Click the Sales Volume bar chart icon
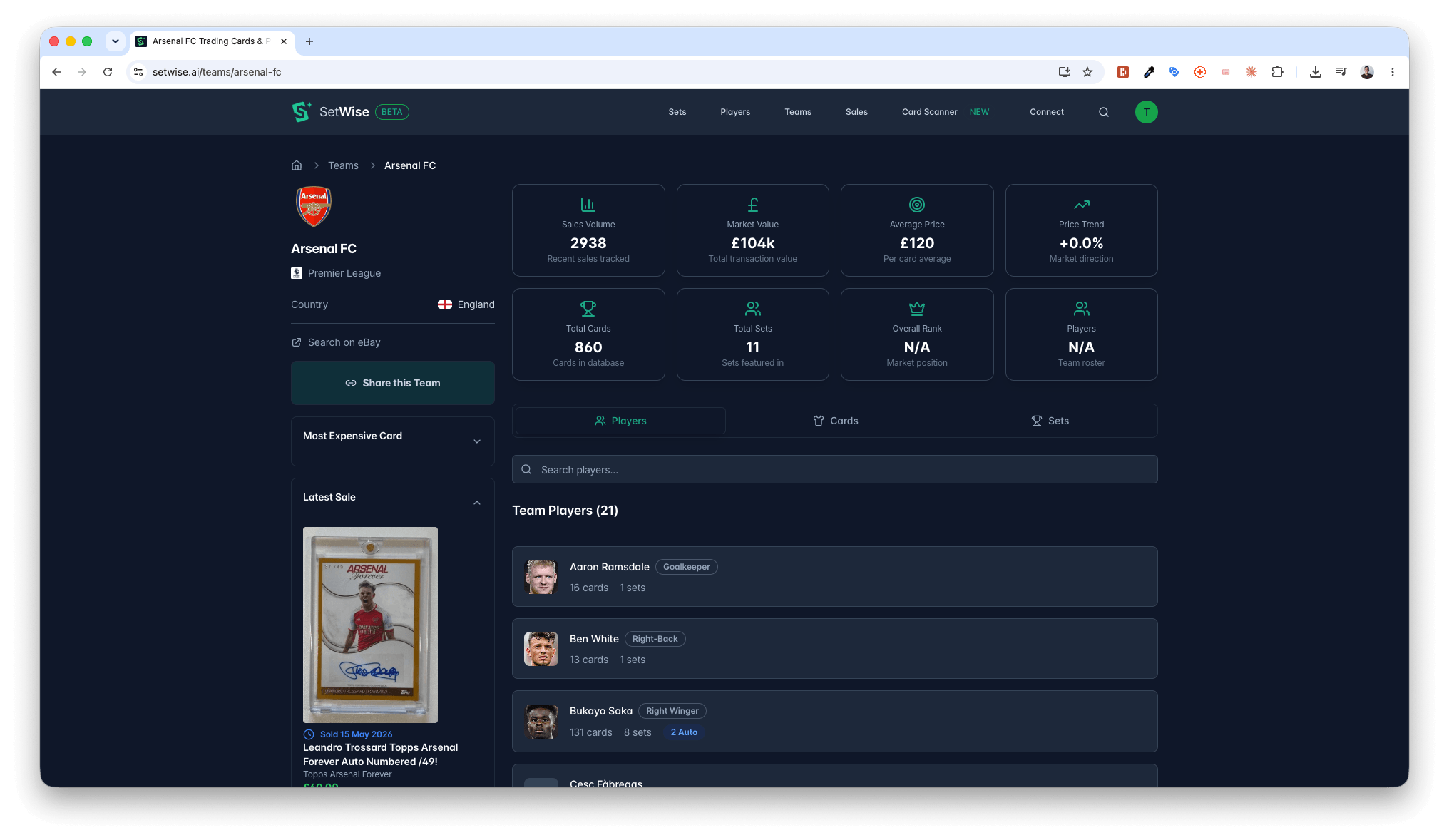This screenshot has height=840, width=1449. pyautogui.click(x=588, y=205)
